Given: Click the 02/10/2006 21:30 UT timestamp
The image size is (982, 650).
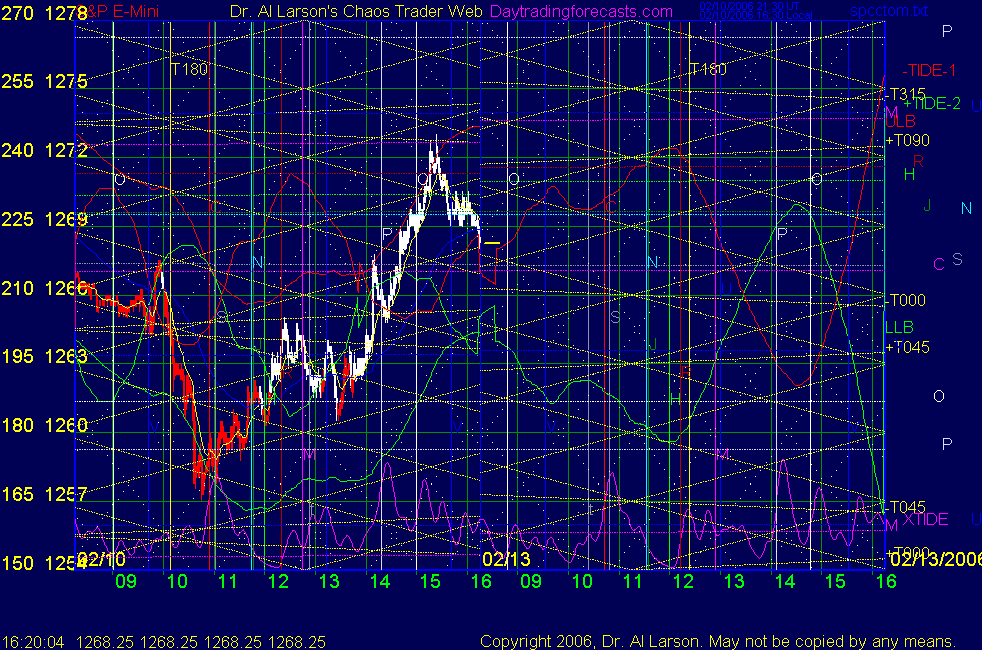Looking at the screenshot, I should [749, 6].
